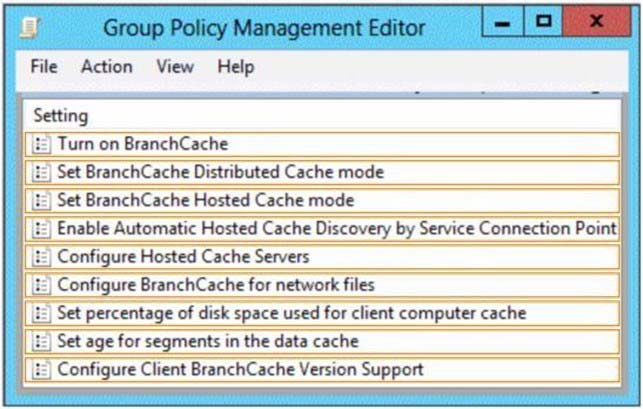Click the Group Policy Management Editor title bar icon
This screenshot has width=643, height=409.
tap(30, 28)
